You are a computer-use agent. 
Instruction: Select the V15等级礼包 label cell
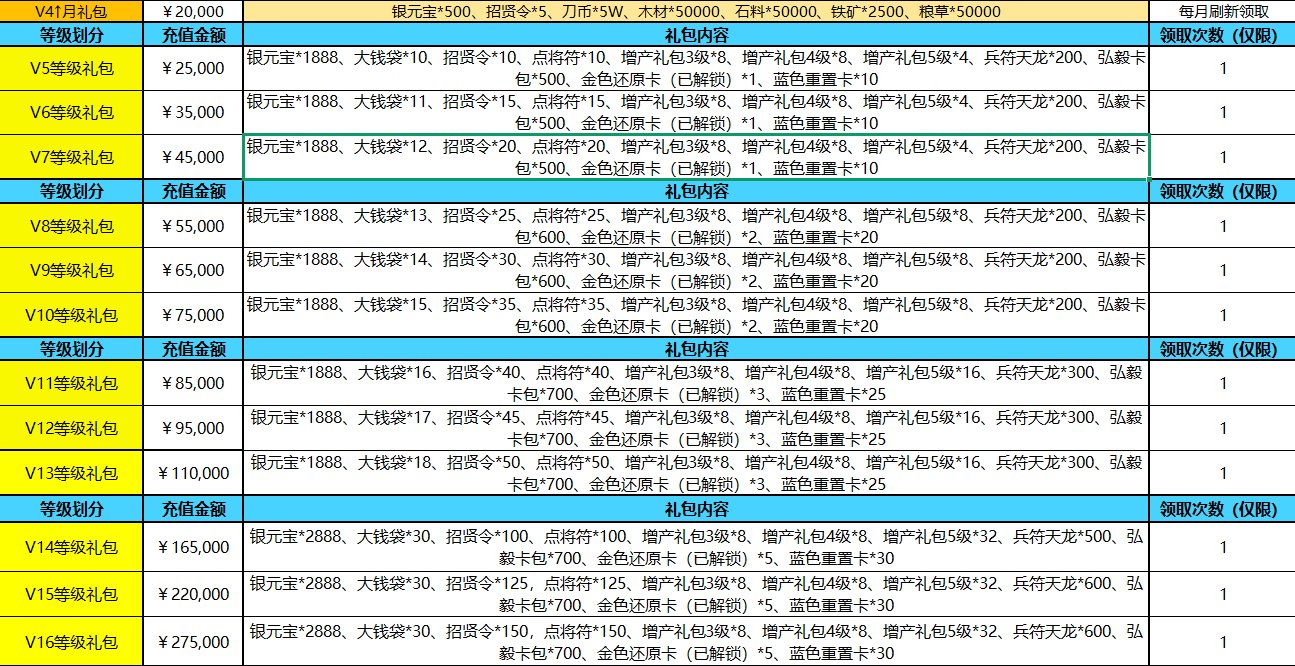pos(71,594)
